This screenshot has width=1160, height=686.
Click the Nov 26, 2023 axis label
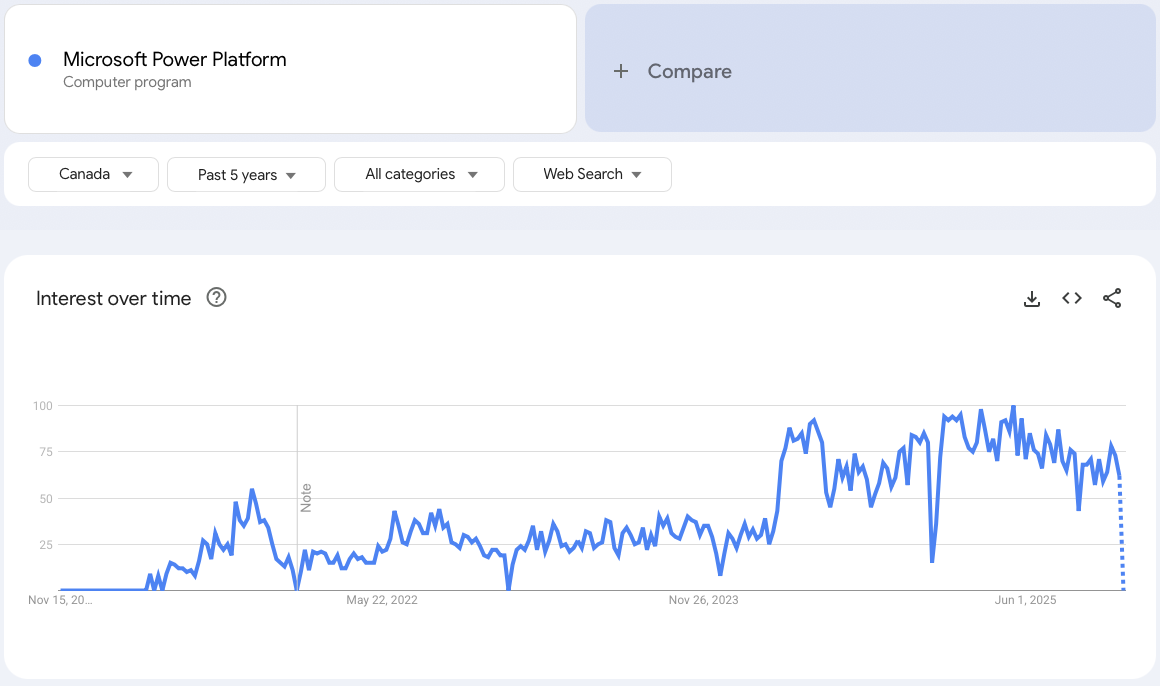pyautogui.click(x=704, y=600)
